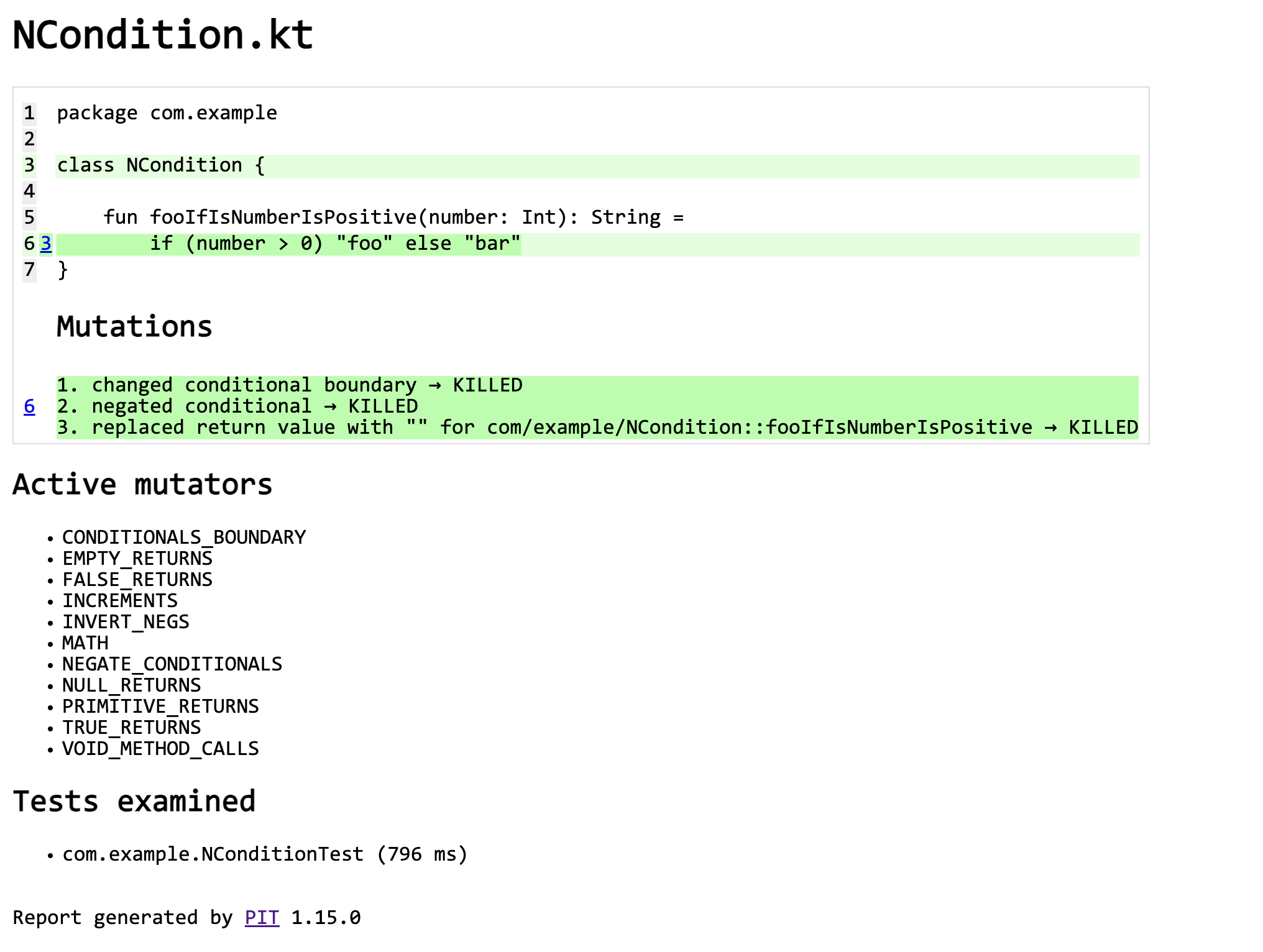The height and width of the screenshot is (952, 1263).
Task: Click the 'negated conditional → KILLED' mutation entry
Action: pos(237,406)
